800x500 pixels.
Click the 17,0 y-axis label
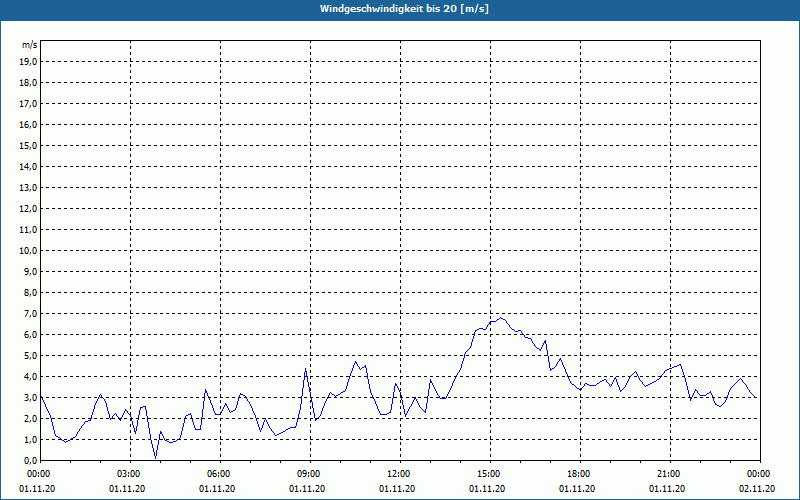29,104
